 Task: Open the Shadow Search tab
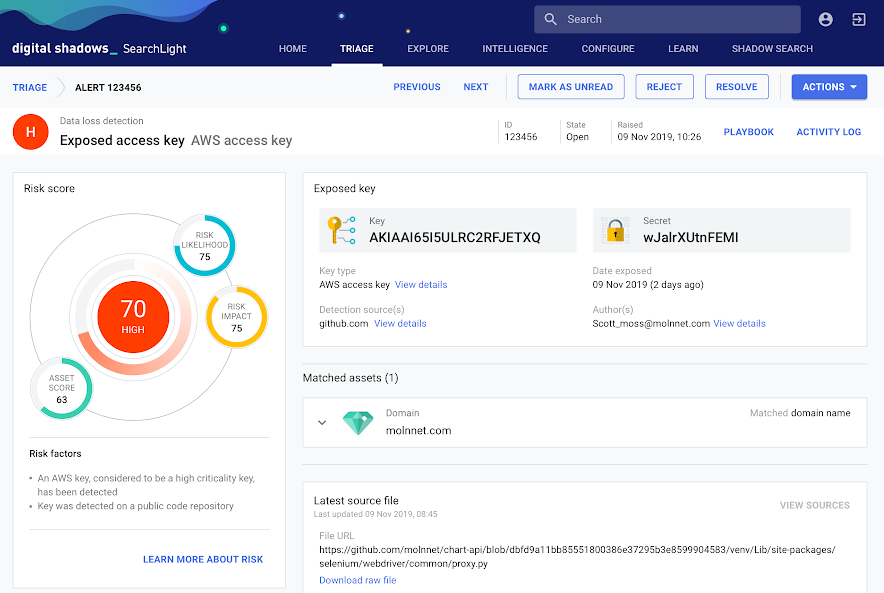(772, 48)
